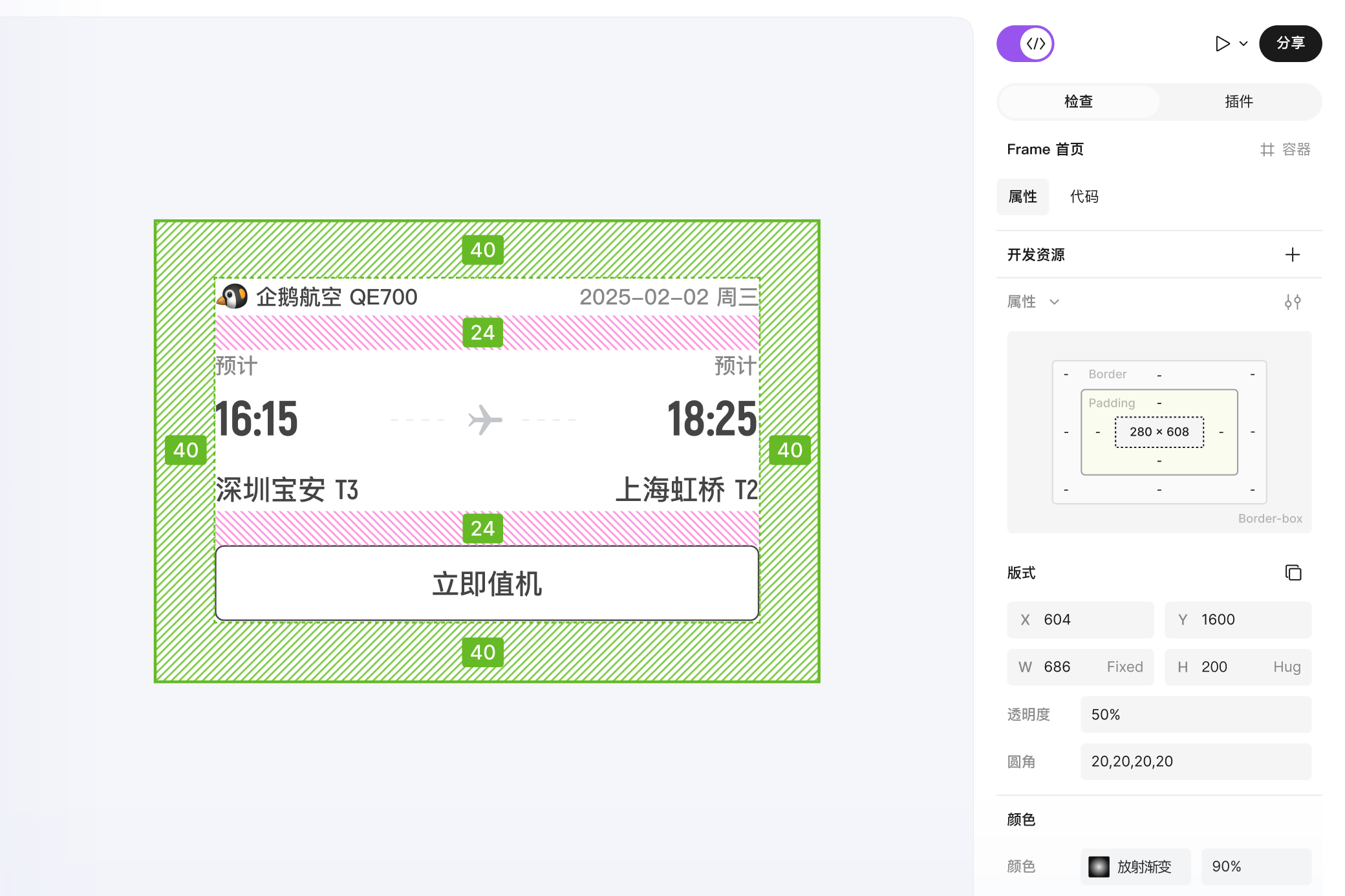Copy 版式 layout values icon
Viewport: 1345px width, 896px height.
1293,573
